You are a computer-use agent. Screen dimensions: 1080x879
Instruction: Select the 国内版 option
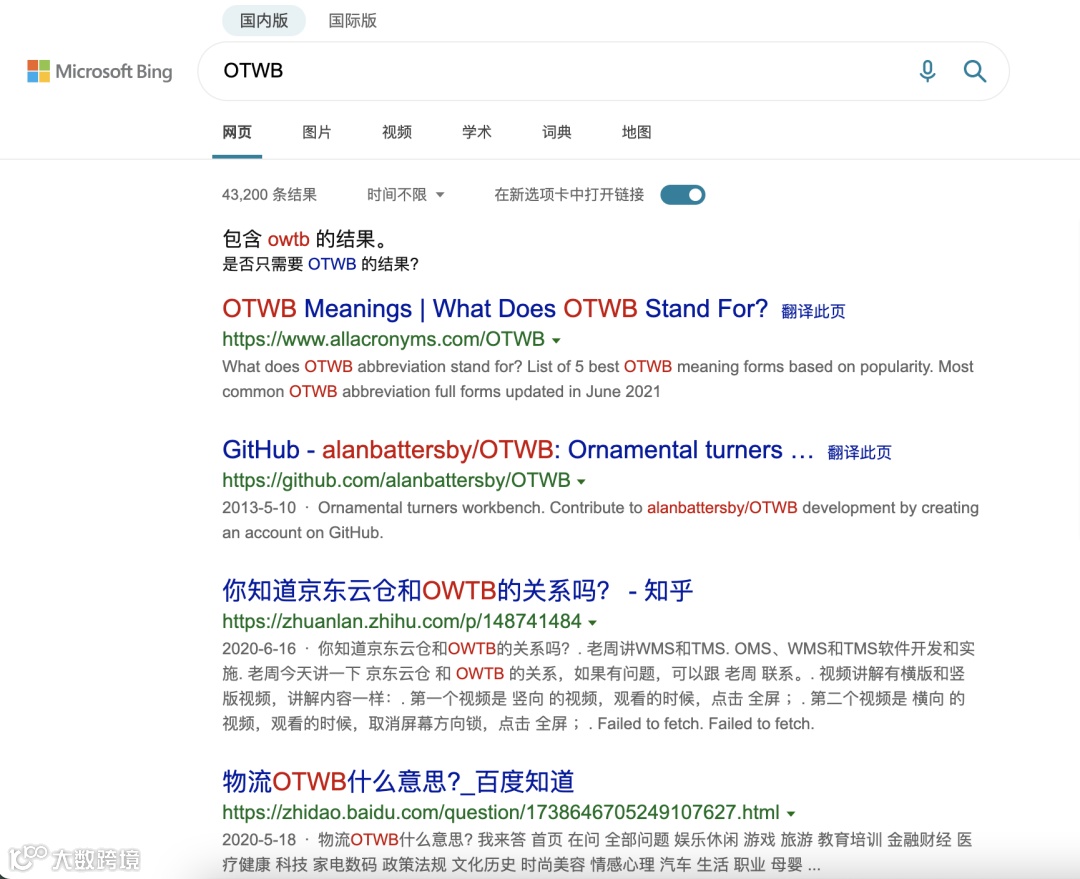click(263, 20)
